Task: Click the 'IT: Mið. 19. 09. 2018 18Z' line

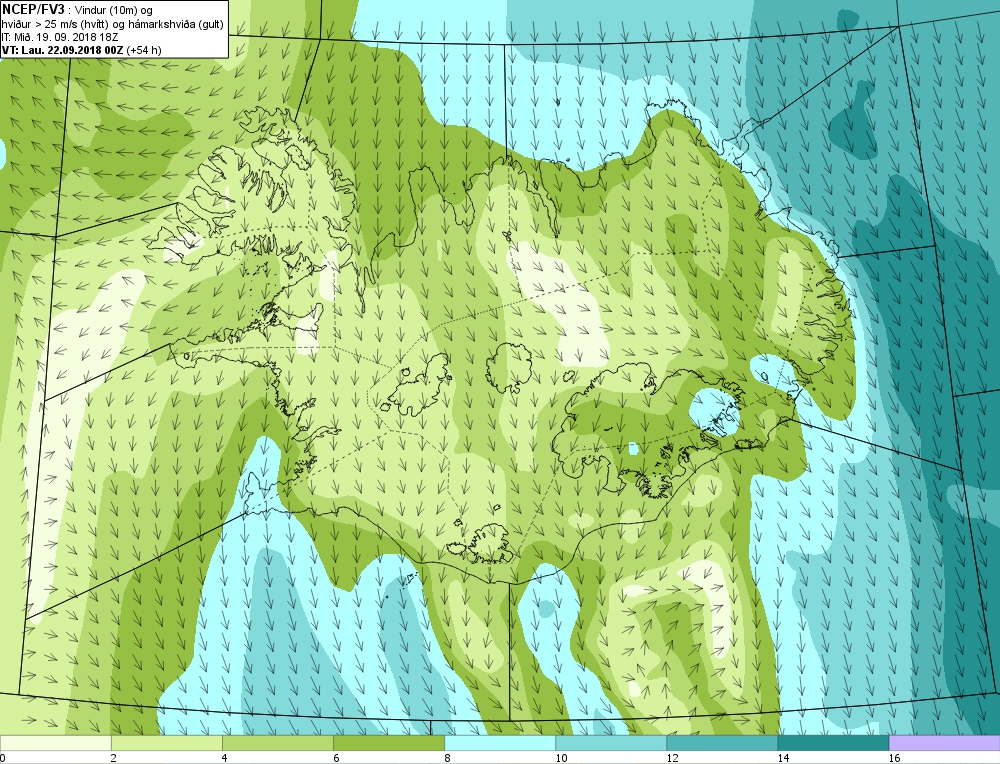Action: tap(60, 38)
